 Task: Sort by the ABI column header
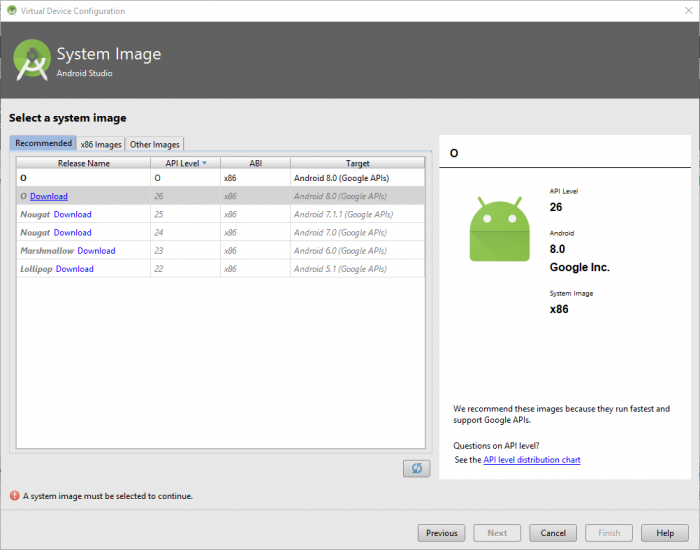(255, 163)
